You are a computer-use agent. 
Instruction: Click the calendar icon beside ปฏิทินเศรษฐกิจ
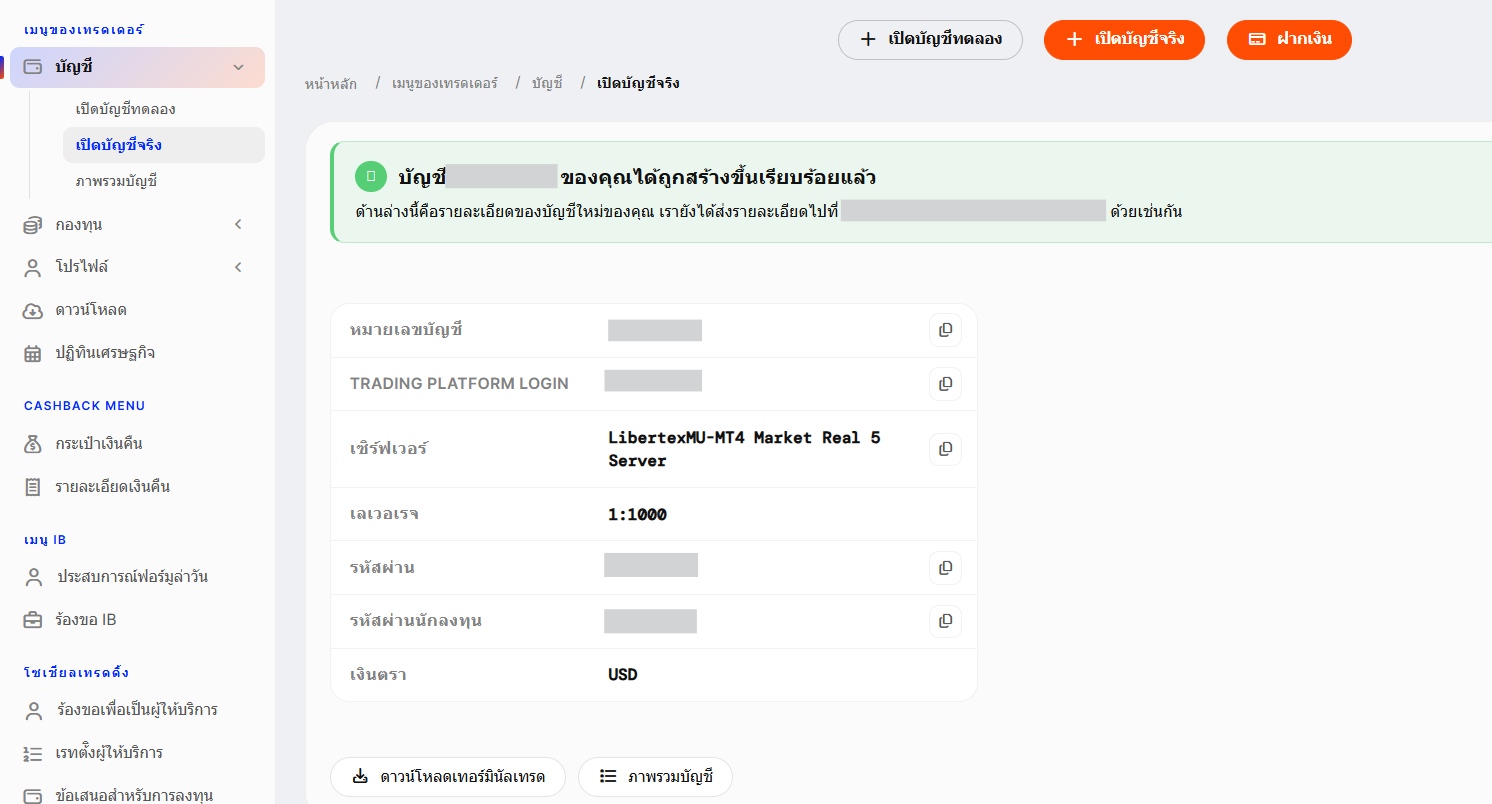pyautogui.click(x=33, y=353)
